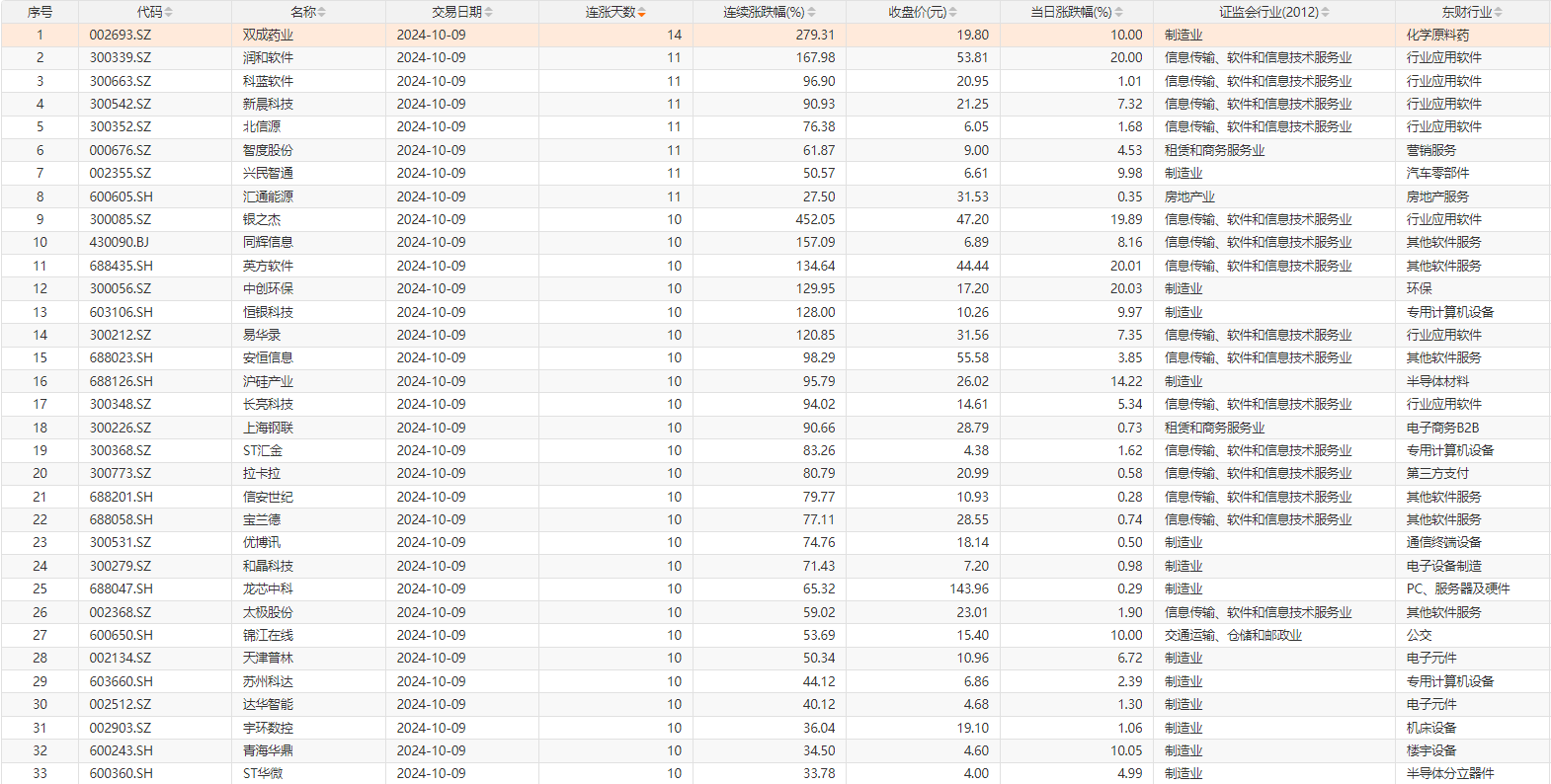1551x784 pixels.
Task: Select the 营销服务 industry cell
Action: (x=1431, y=150)
